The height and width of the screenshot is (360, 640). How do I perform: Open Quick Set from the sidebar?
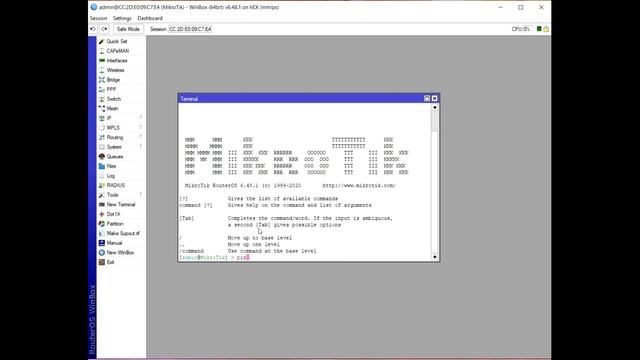pyautogui.click(x=117, y=41)
